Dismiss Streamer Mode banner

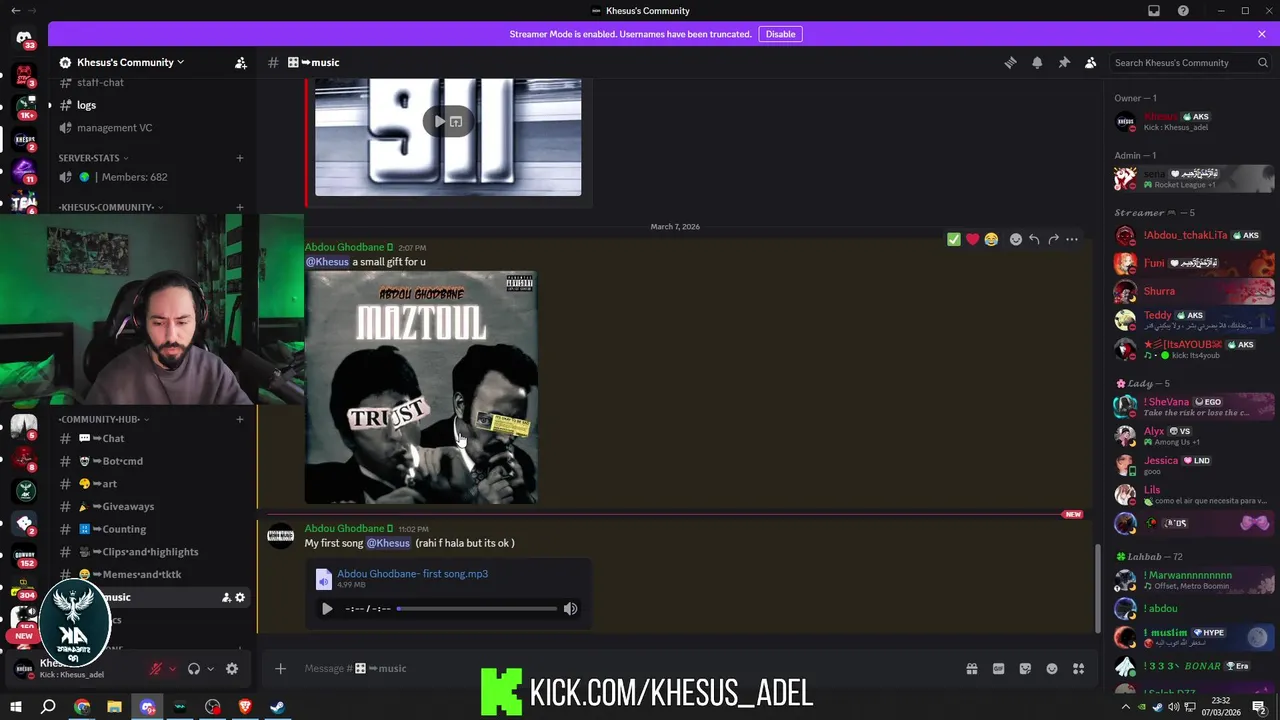pyautogui.click(x=1262, y=34)
